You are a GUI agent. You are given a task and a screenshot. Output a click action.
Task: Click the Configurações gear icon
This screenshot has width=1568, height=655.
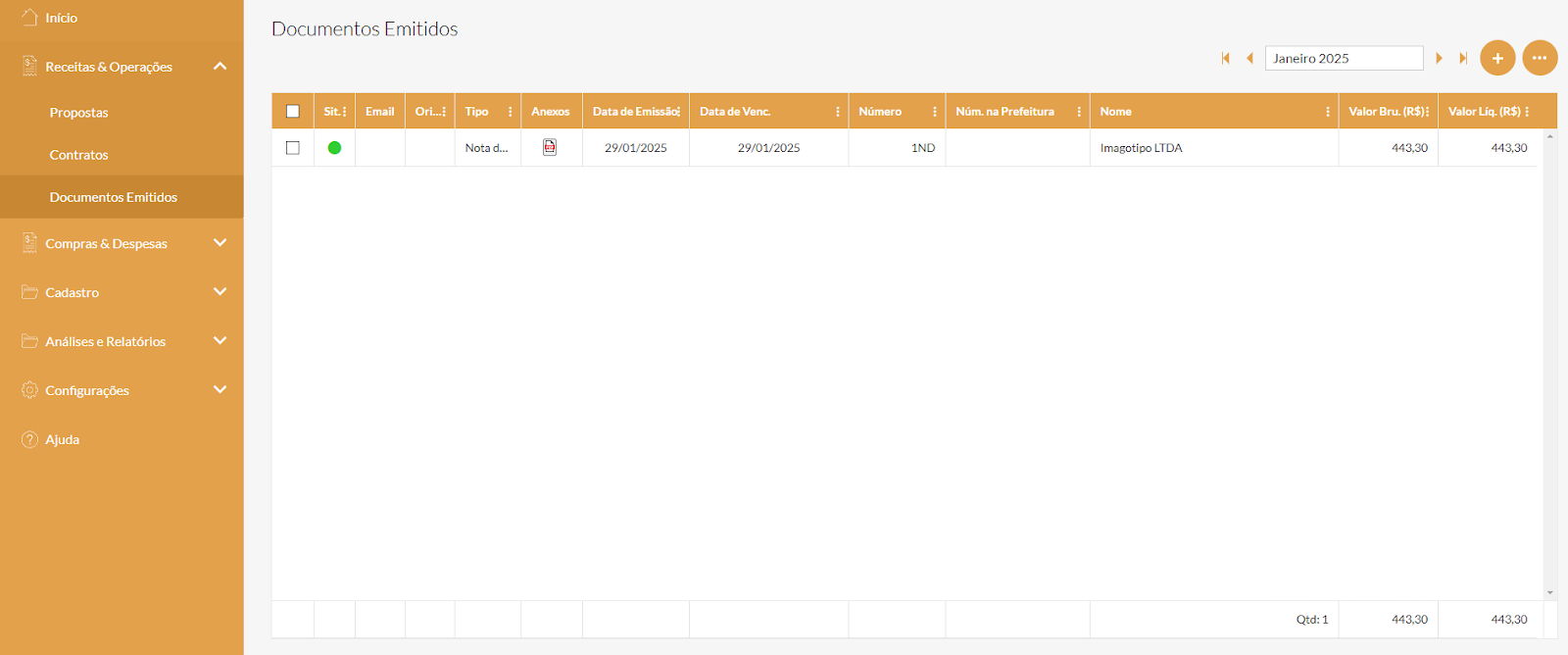click(x=30, y=390)
